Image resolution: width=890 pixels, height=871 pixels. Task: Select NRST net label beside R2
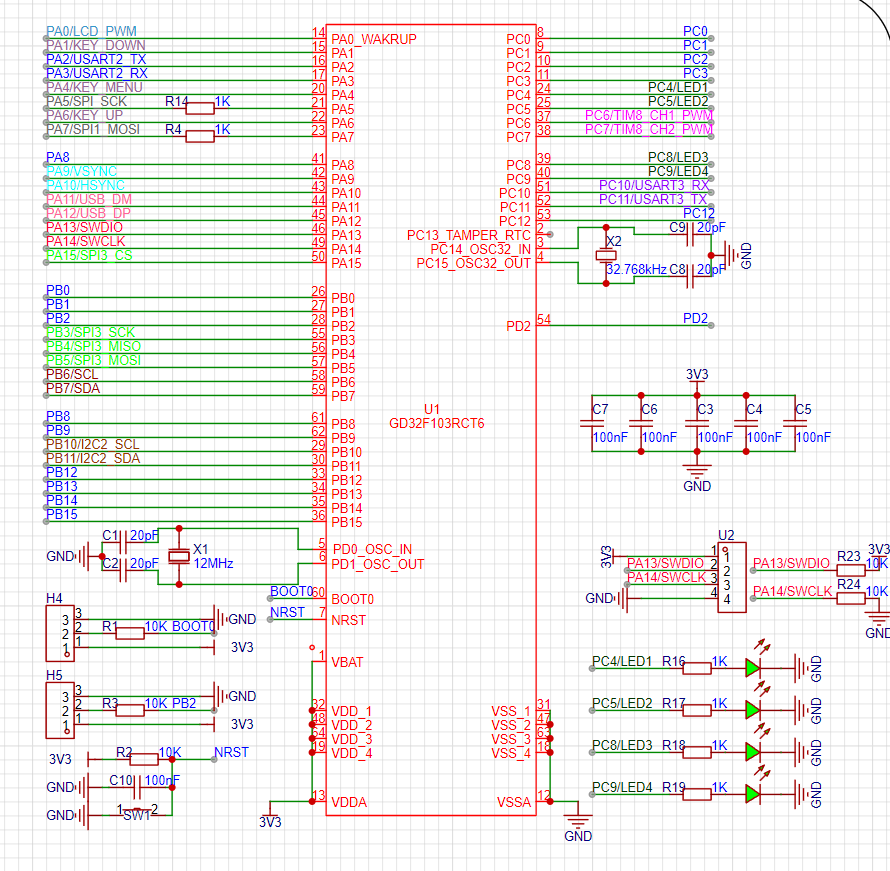coord(231,752)
